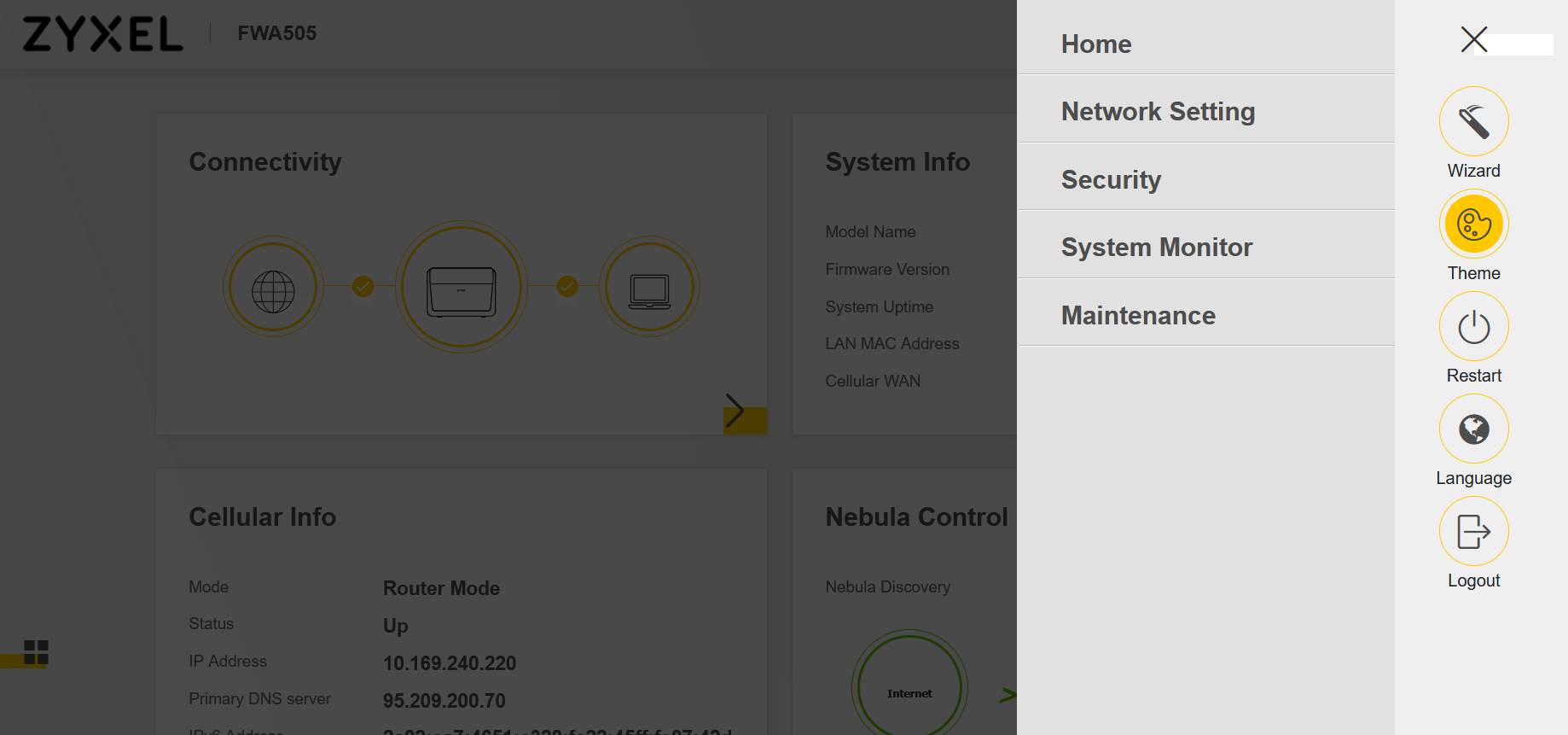Click the FWA505 model label in header
The image size is (1568, 735).
click(277, 33)
